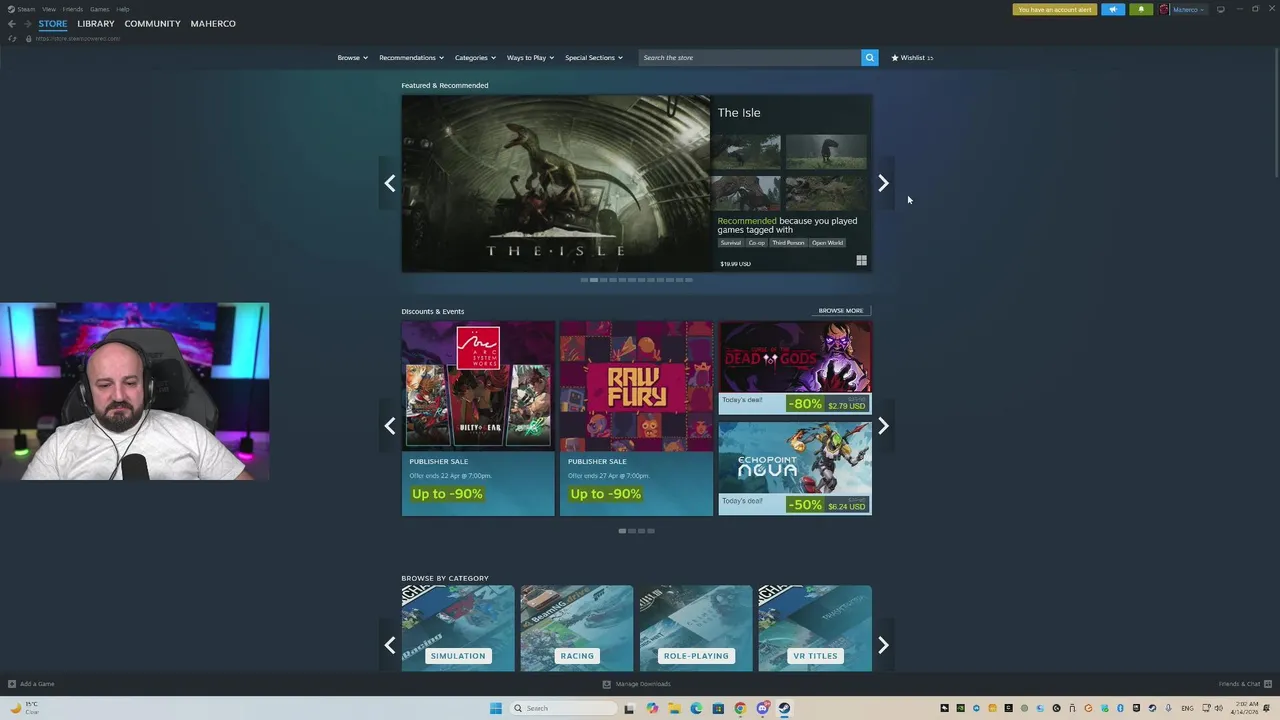
Task: Open the Windows Start menu
Action: coord(496,708)
